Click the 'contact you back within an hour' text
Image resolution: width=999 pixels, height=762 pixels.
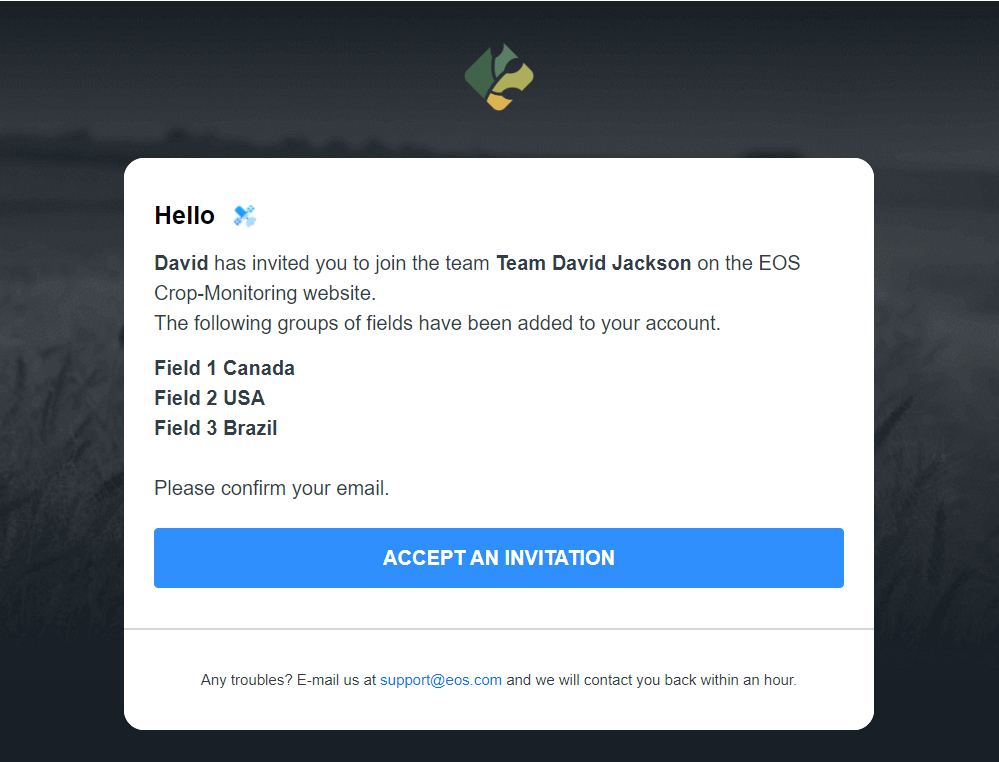(x=690, y=680)
